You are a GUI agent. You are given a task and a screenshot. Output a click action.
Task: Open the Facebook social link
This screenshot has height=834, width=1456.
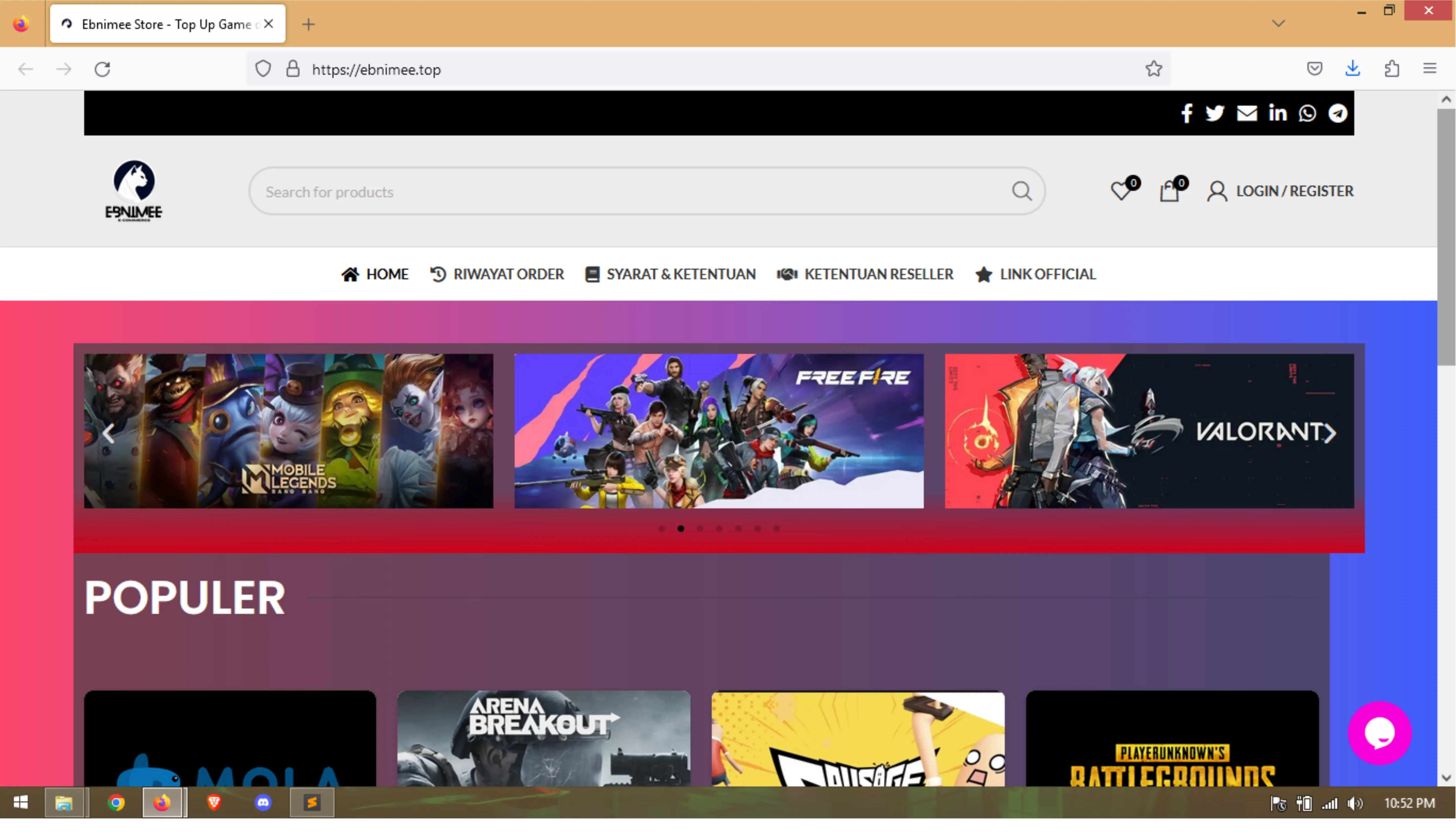click(x=1187, y=113)
